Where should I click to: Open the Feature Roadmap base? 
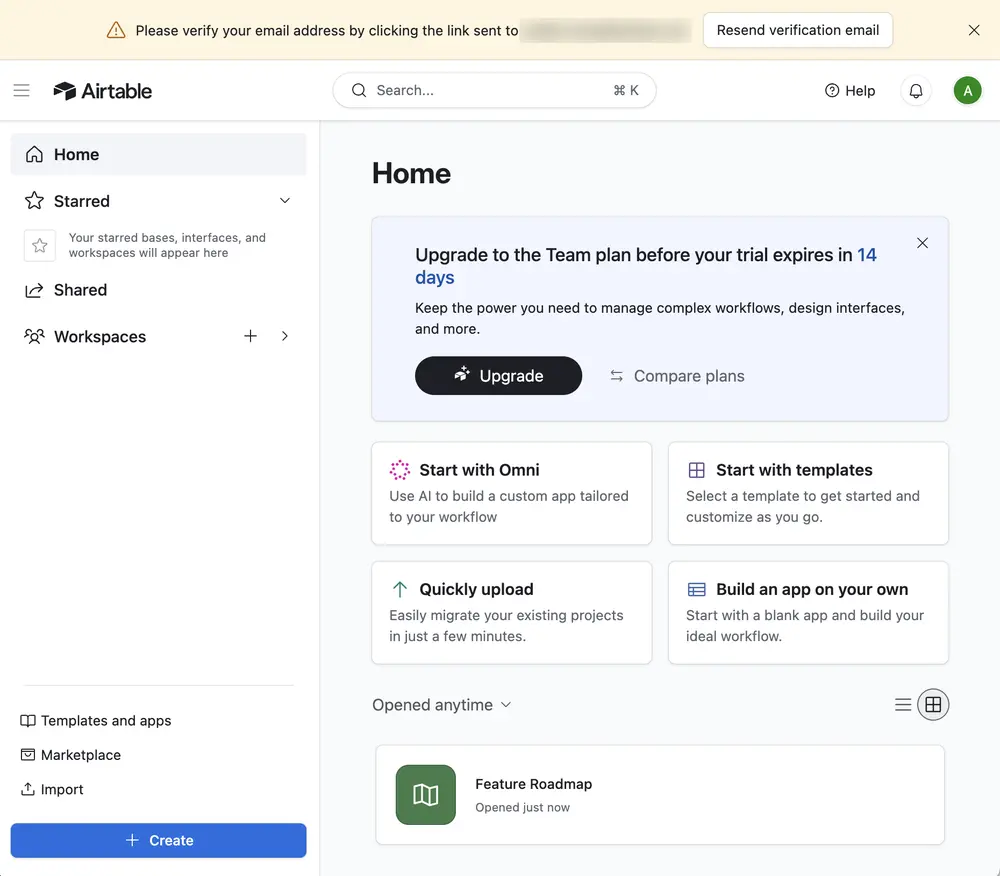(659, 794)
